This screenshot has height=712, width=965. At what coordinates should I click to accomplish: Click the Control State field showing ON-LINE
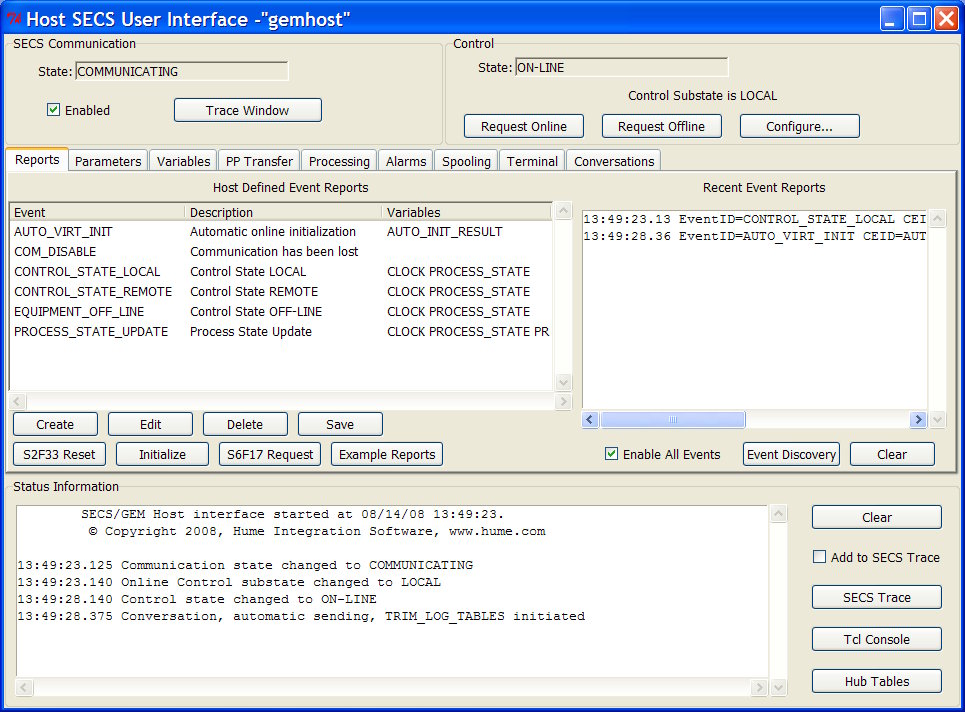click(622, 68)
